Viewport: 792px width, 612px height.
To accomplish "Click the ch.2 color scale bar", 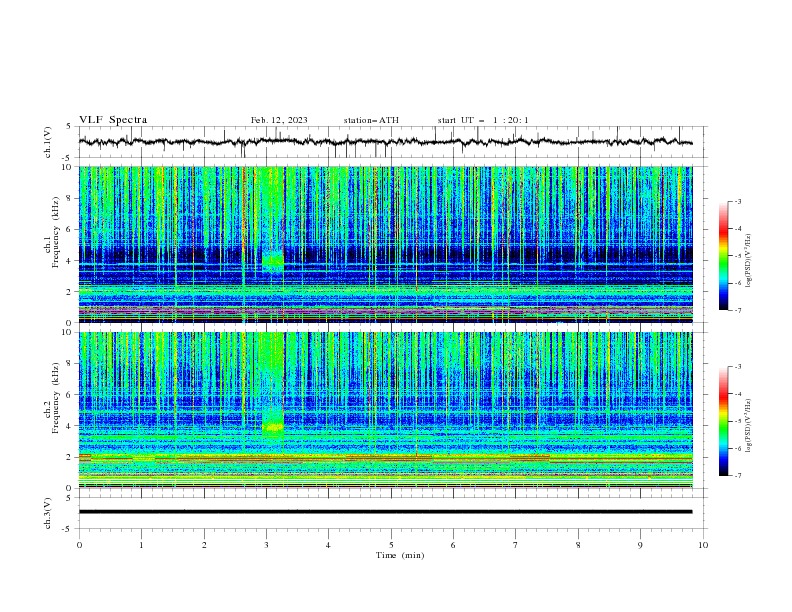I will [723, 421].
